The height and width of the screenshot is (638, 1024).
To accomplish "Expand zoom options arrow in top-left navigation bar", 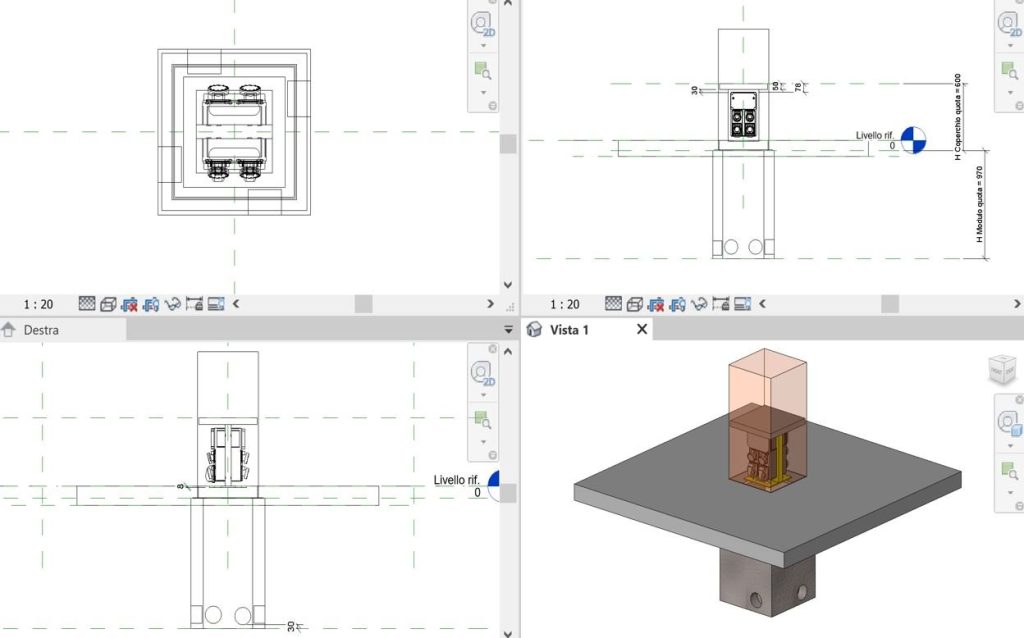I will pyautogui.click(x=484, y=92).
